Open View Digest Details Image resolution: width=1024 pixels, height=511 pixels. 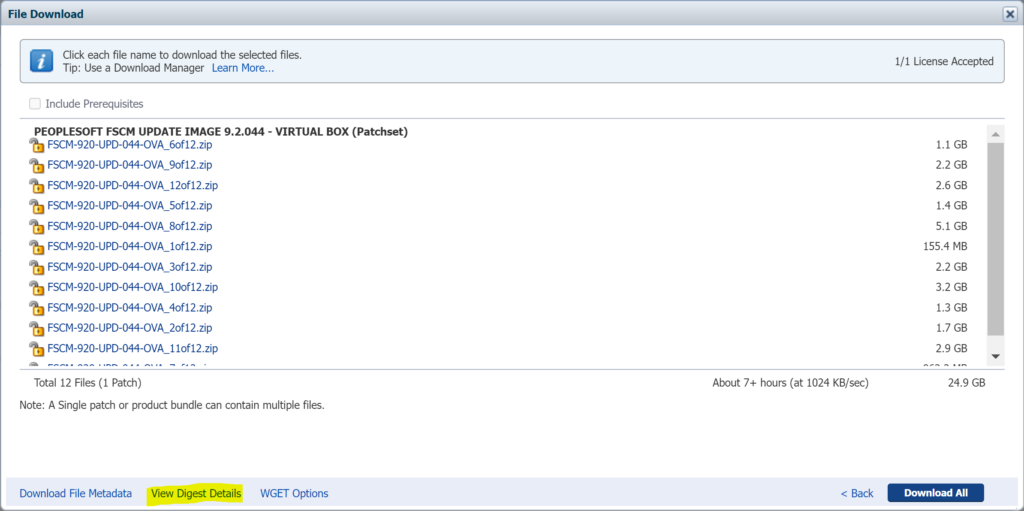tap(196, 493)
